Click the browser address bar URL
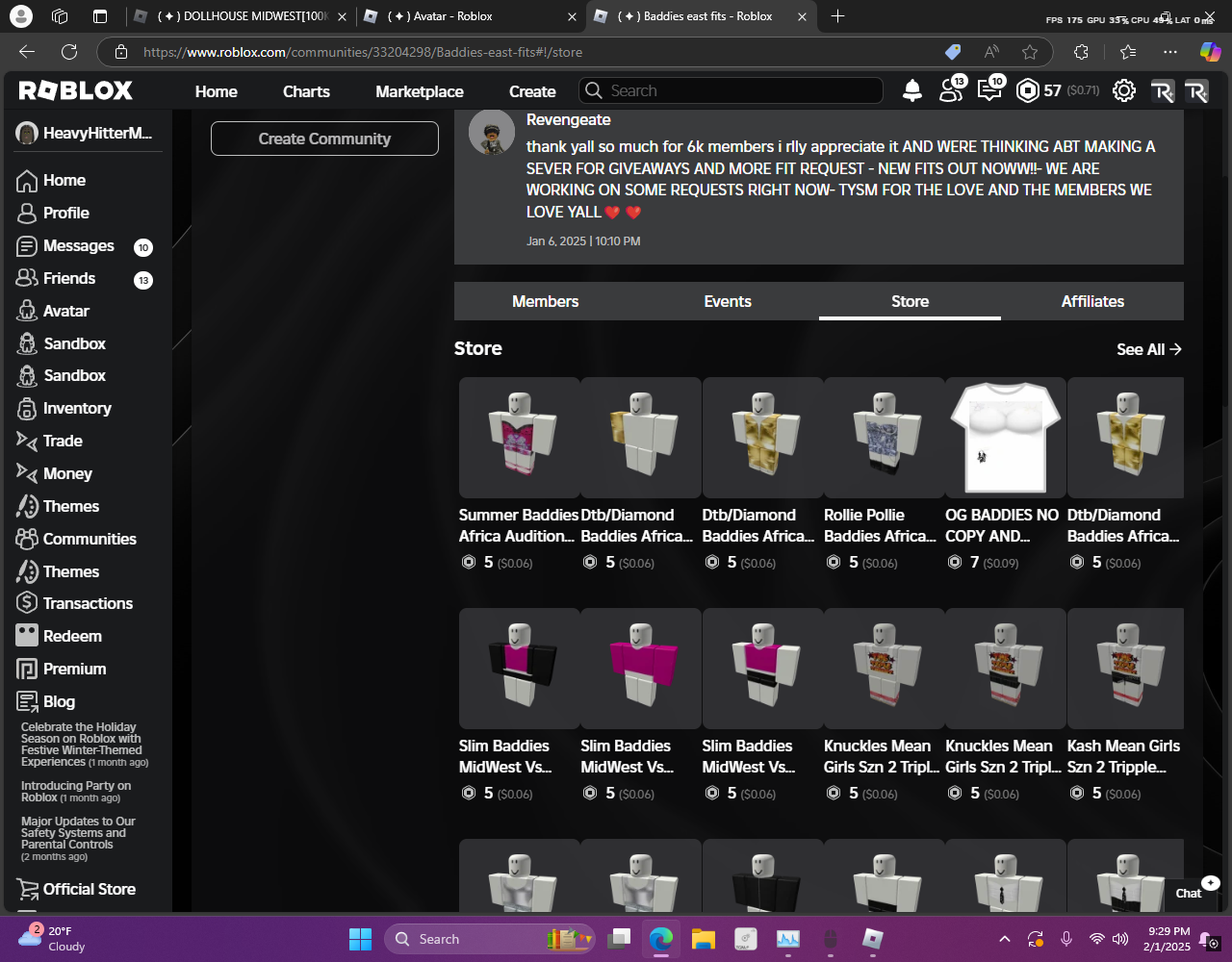Image resolution: width=1232 pixels, height=962 pixels. [363, 52]
